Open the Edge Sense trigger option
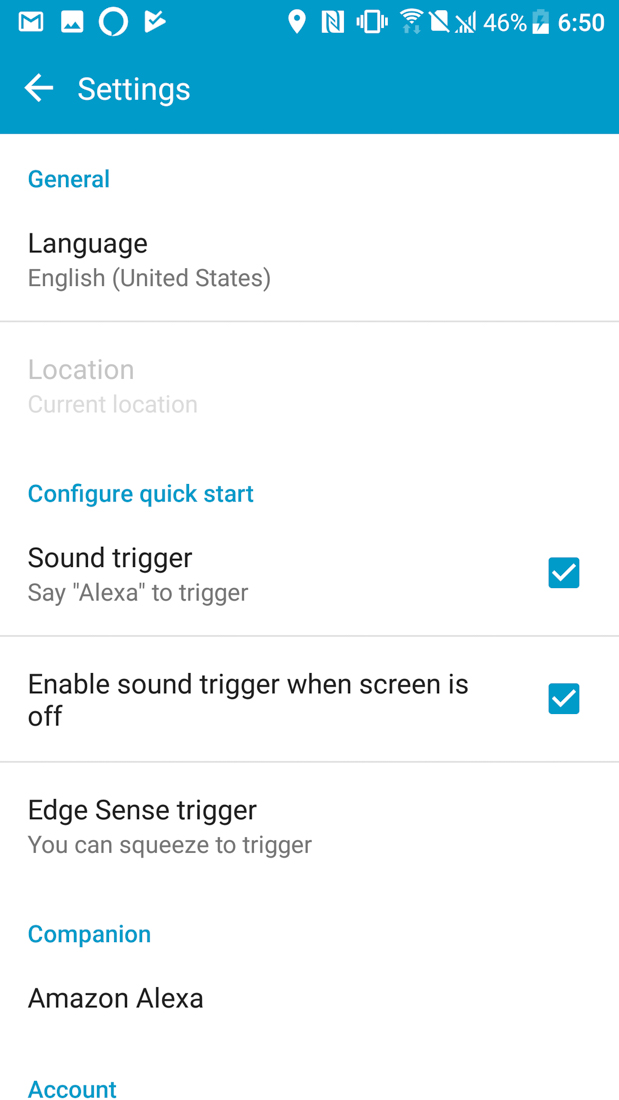Image resolution: width=619 pixels, height=1100 pixels. [170, 826]
